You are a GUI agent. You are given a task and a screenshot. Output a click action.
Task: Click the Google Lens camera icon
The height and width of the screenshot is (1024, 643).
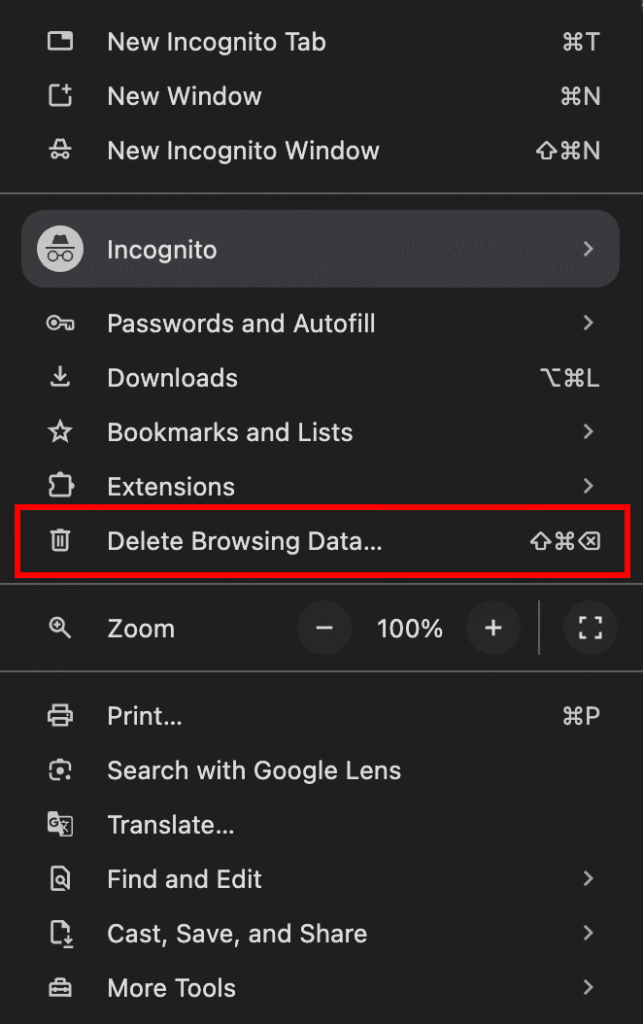pyautogui.click(x=60, y=770)
